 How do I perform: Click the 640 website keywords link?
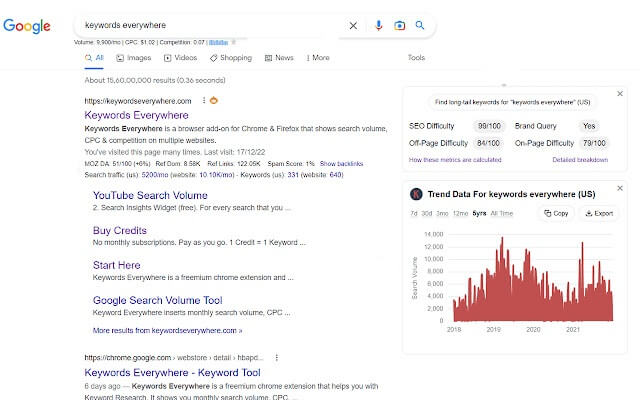pyautogui.click(x=336, y=175)
